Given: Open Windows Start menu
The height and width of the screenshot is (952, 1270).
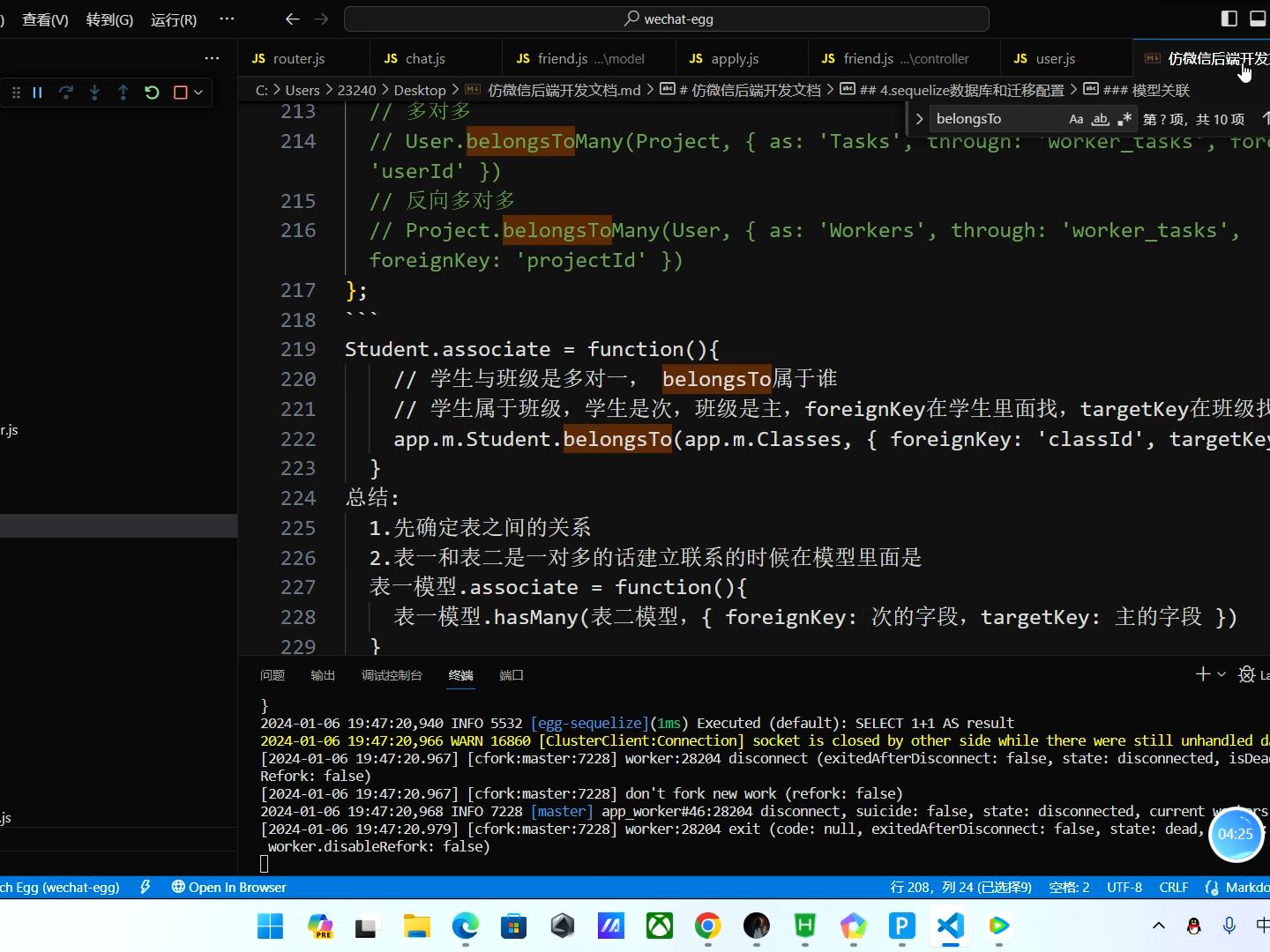Looking at the screenshot, I should point(270,926).
